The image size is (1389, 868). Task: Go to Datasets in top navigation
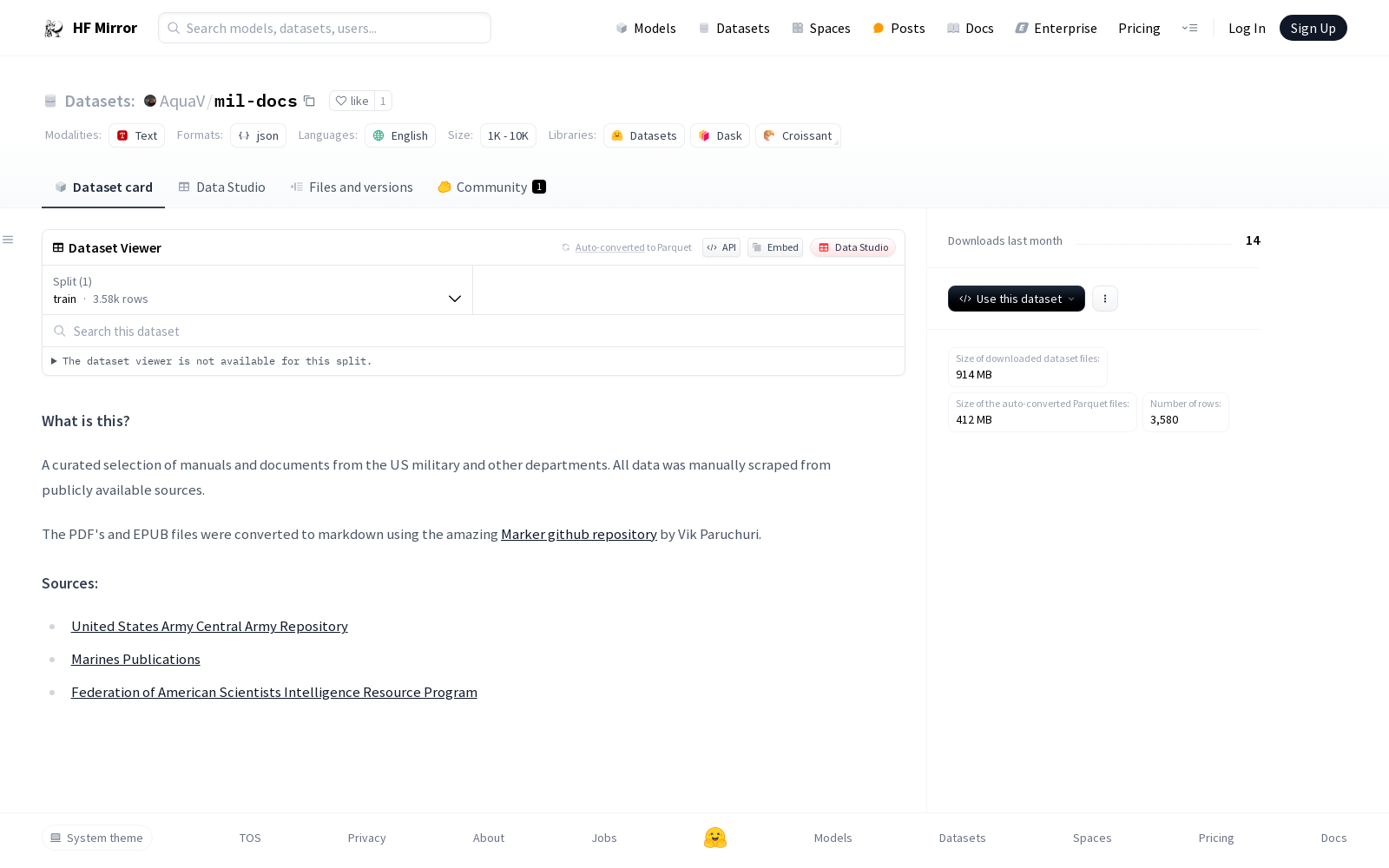[x=734, y=29]
